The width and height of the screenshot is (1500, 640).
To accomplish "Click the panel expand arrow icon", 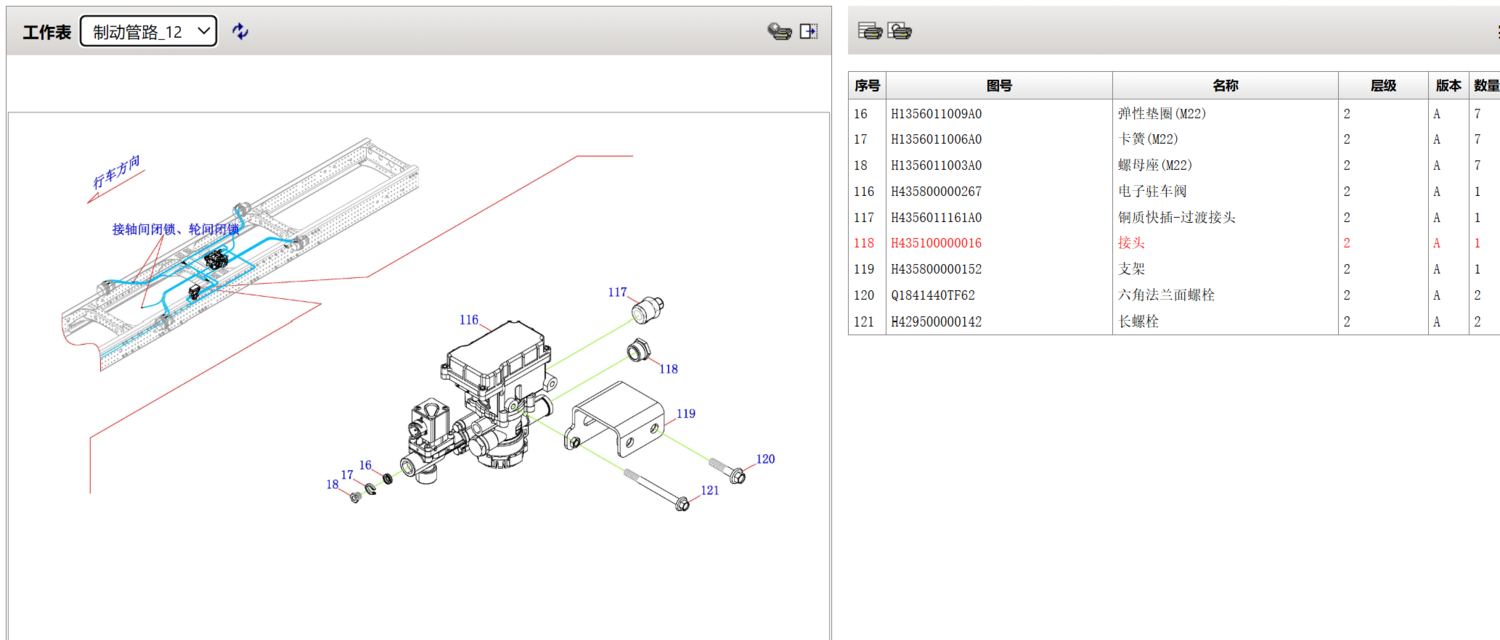I will pos(809,31).
